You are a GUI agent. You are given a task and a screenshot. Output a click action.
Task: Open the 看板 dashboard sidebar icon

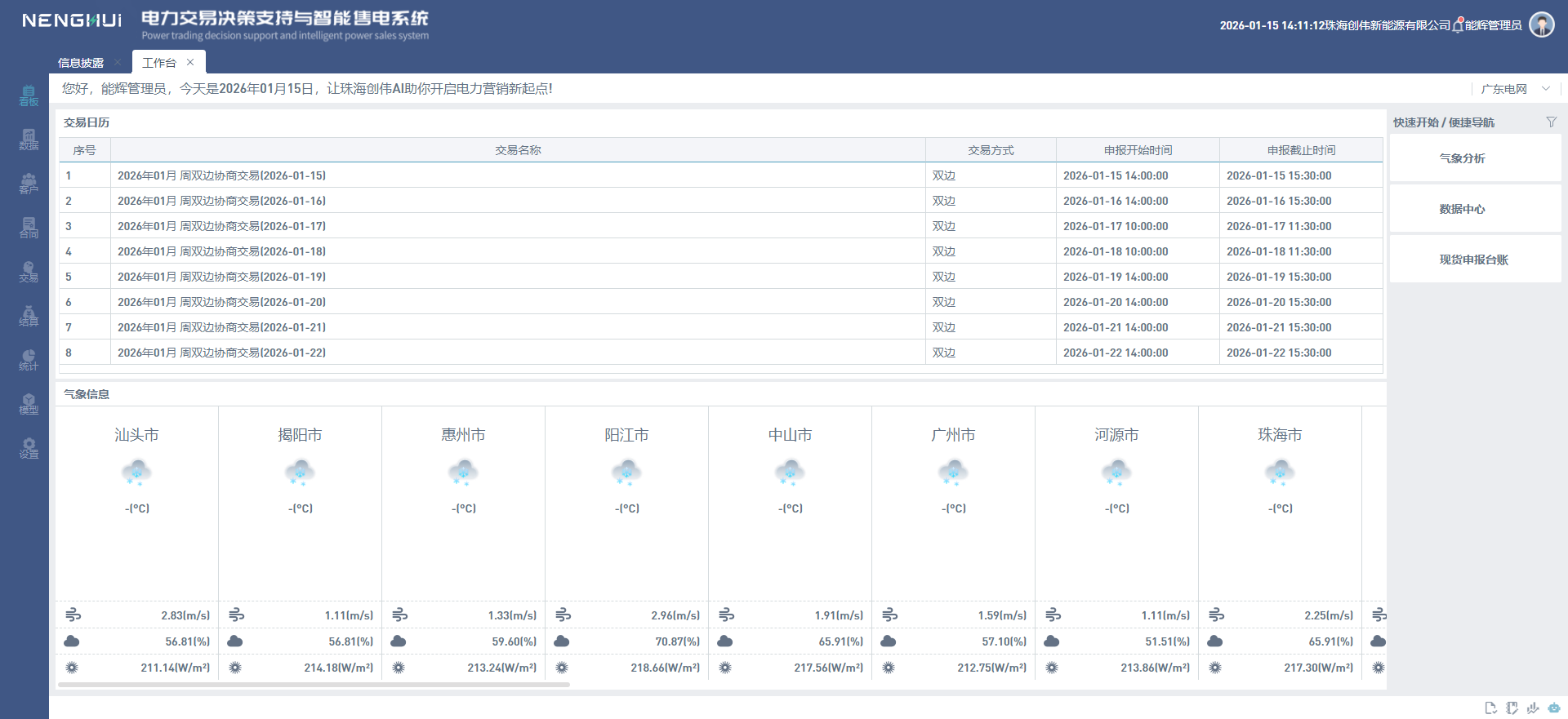(29, 95)
